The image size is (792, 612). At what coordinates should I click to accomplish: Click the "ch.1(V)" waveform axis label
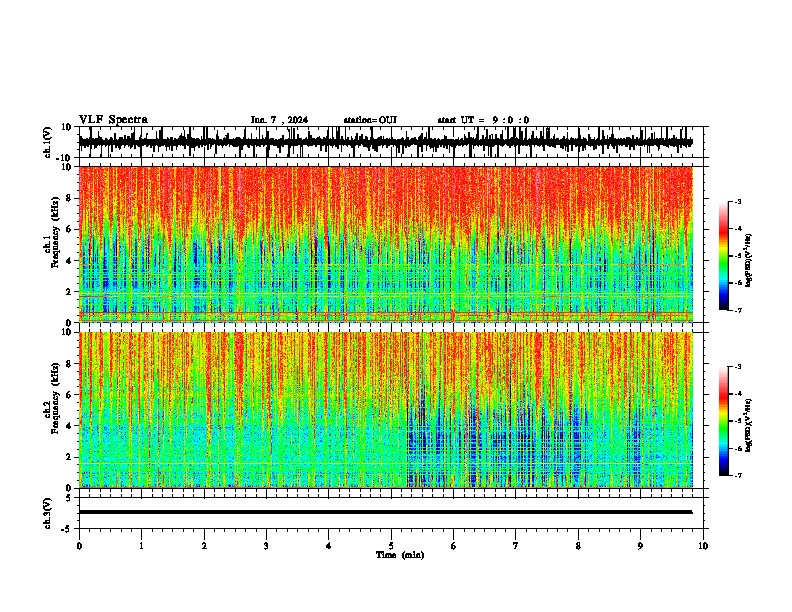[x=48, y=142]
